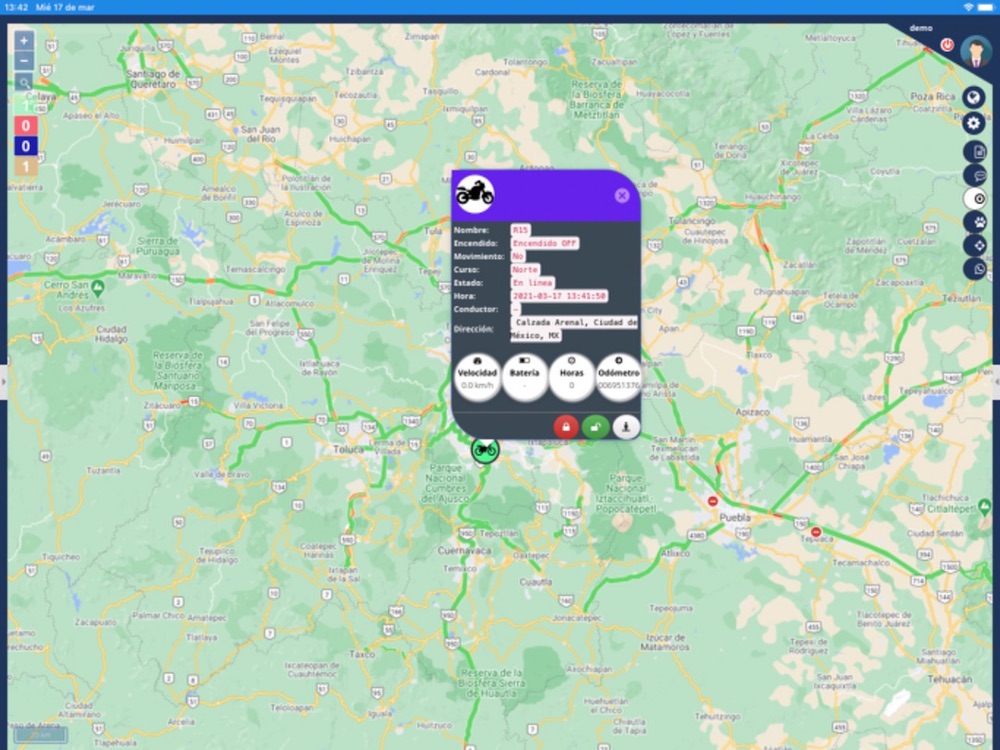The width and height of the screenshot is (1000, 750).
Task: Click the map scale bar
Action: click(41, 735)
